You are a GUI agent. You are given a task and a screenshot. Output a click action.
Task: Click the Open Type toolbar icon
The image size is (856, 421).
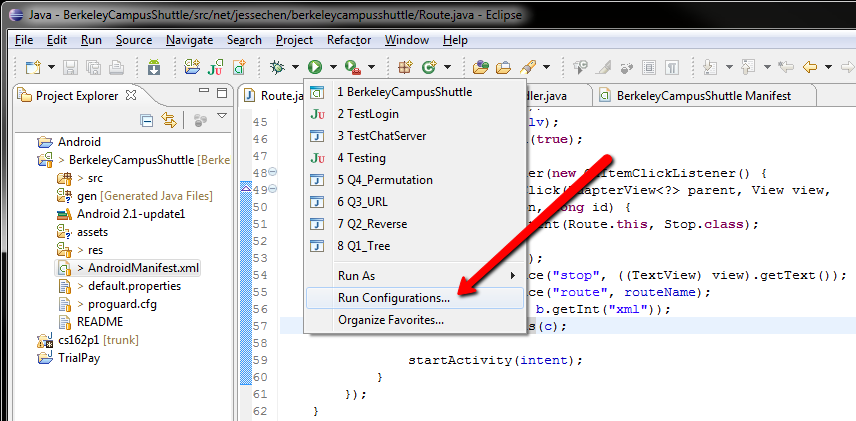481,67
